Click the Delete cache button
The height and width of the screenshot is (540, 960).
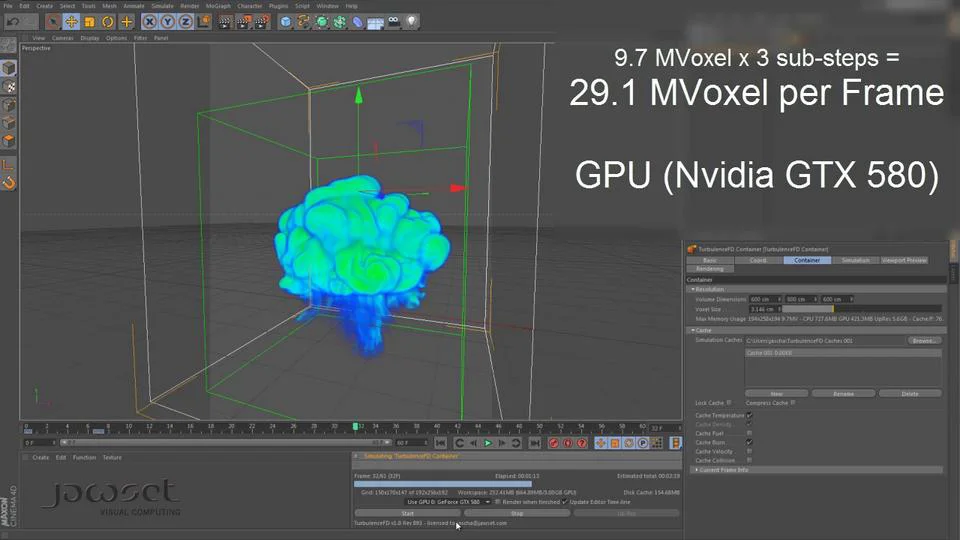click(x=910, y=394)
